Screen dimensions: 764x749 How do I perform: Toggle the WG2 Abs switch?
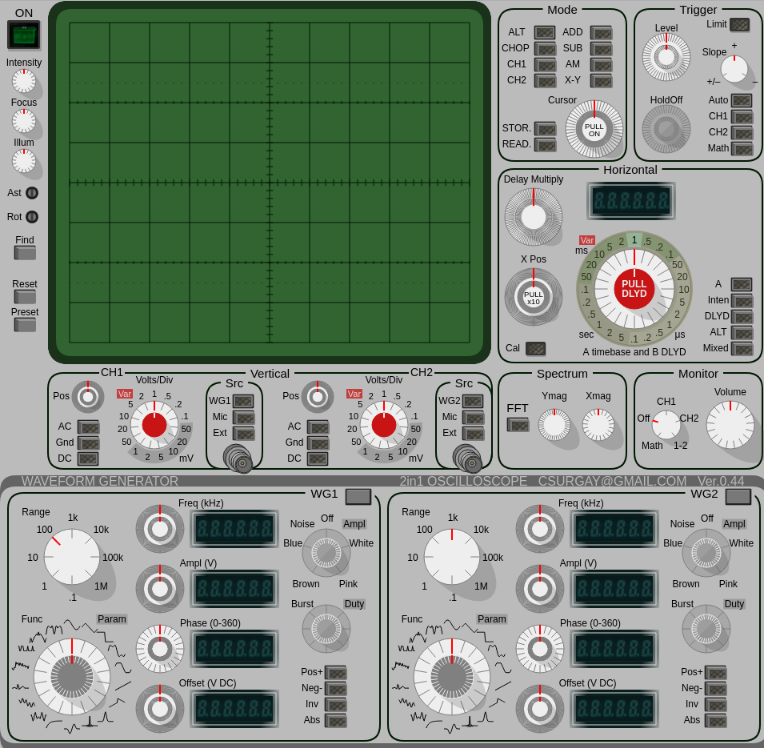point(716,721)
